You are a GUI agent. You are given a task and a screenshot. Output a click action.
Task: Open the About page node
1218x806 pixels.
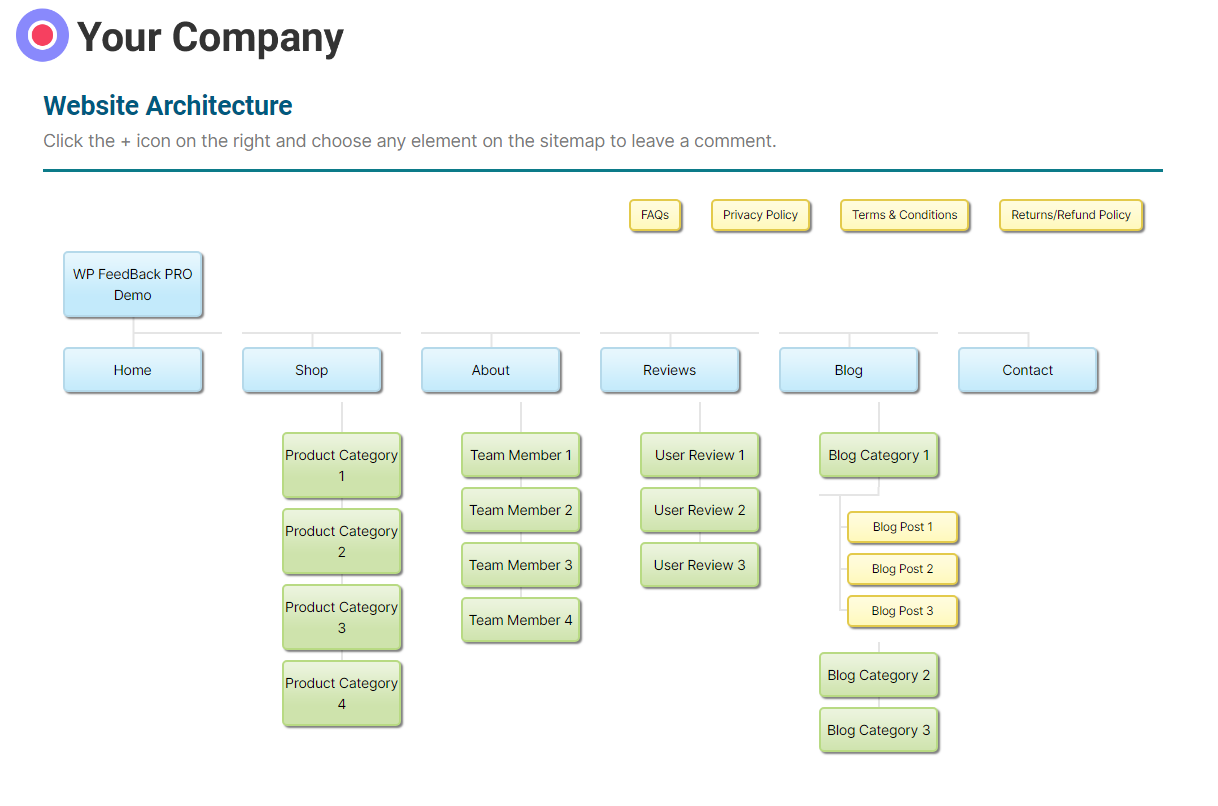pos(491,370)
